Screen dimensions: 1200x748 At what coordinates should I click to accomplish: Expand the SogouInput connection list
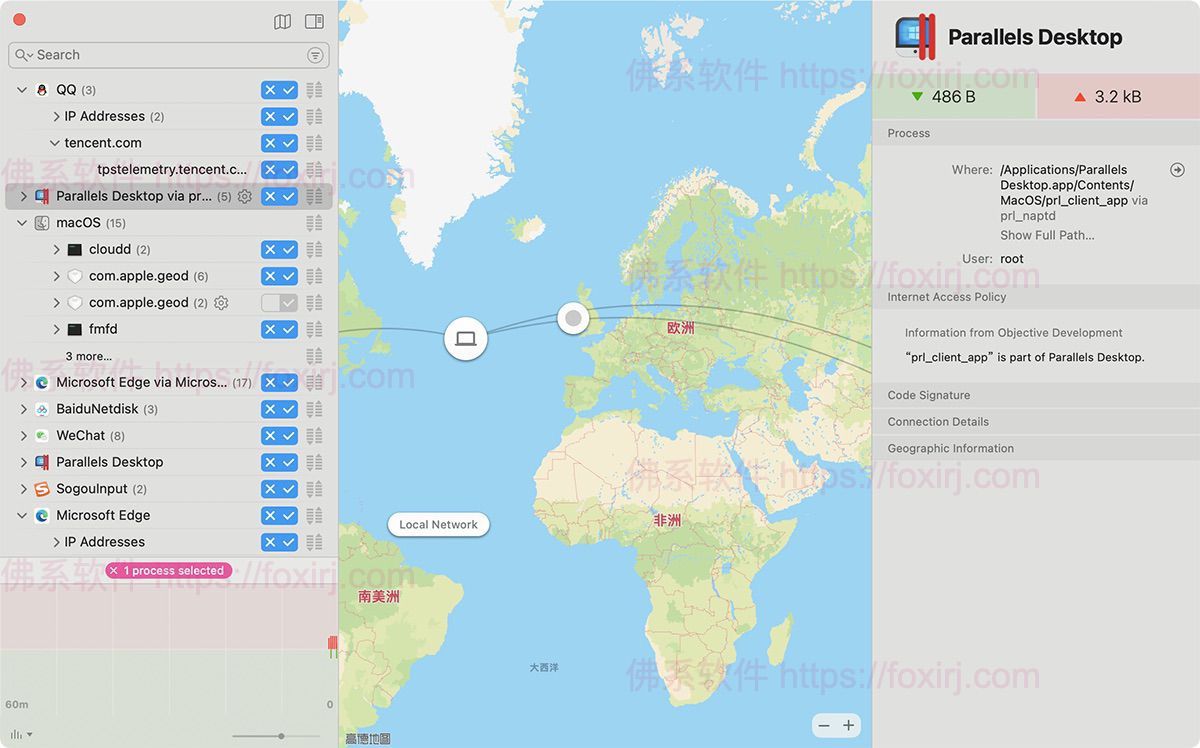pos(23,489)
